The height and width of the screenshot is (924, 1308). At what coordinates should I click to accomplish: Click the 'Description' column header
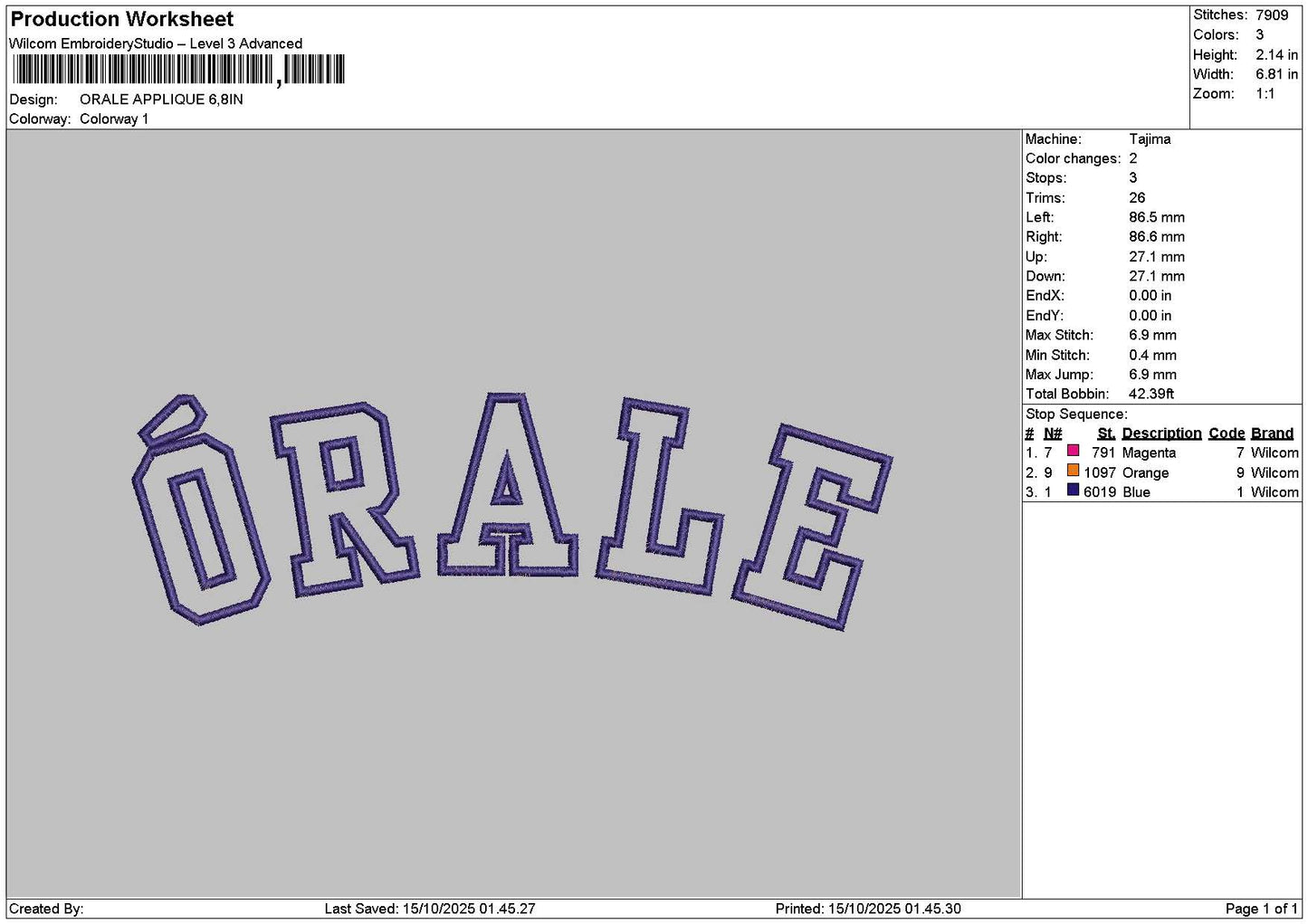(x=1161, y=433)
